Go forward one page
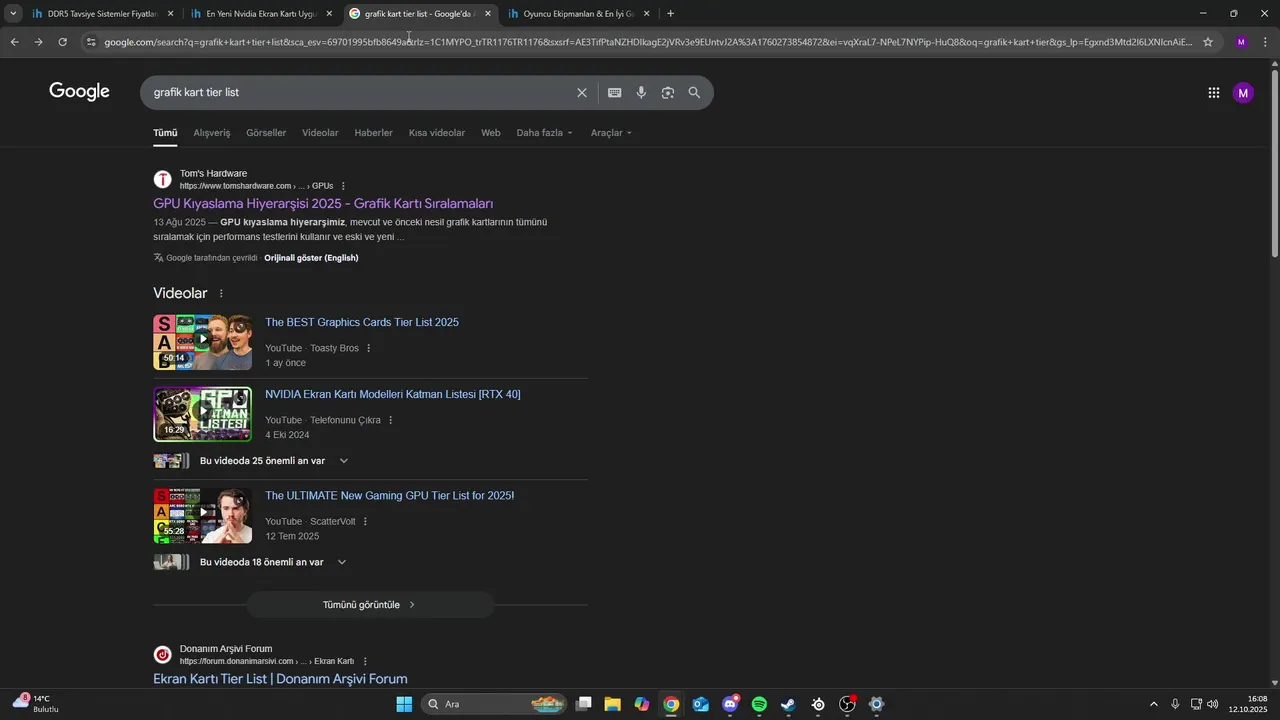This screenshot has width=1280, height=720. [38, 42]
